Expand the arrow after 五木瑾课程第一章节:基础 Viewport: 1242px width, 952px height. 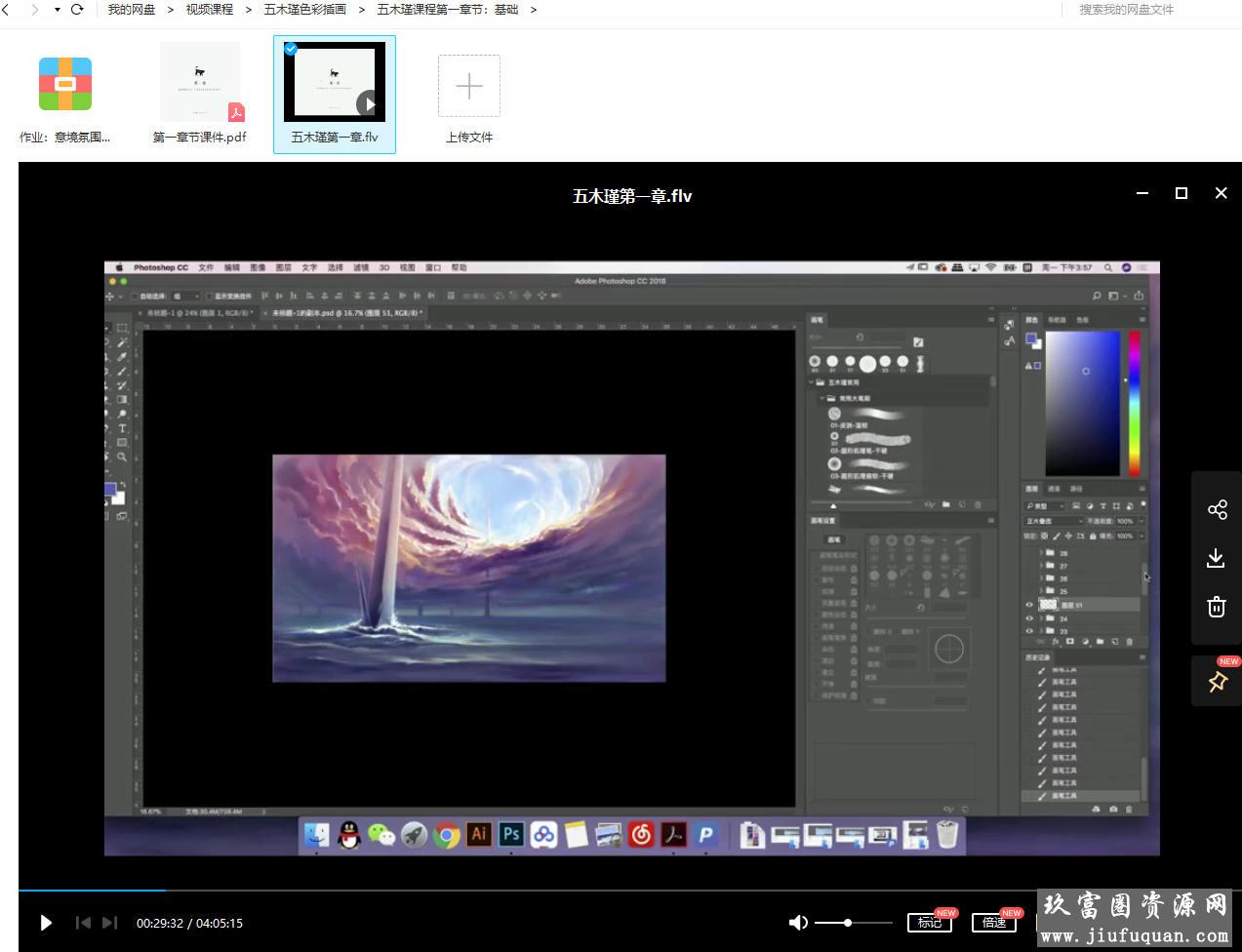[534, 10]
